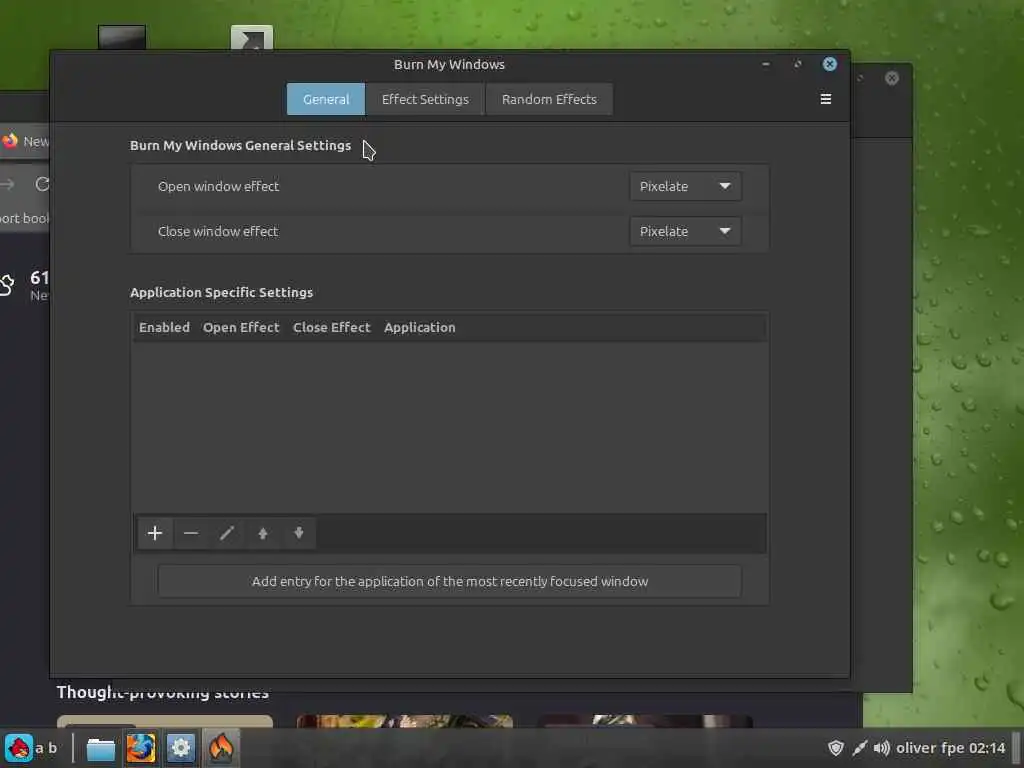This screenshot has width=1024, height=768.
Task: Maximize the Burn My Windows window
Action: pyautogui.click(x=797, y=64)
